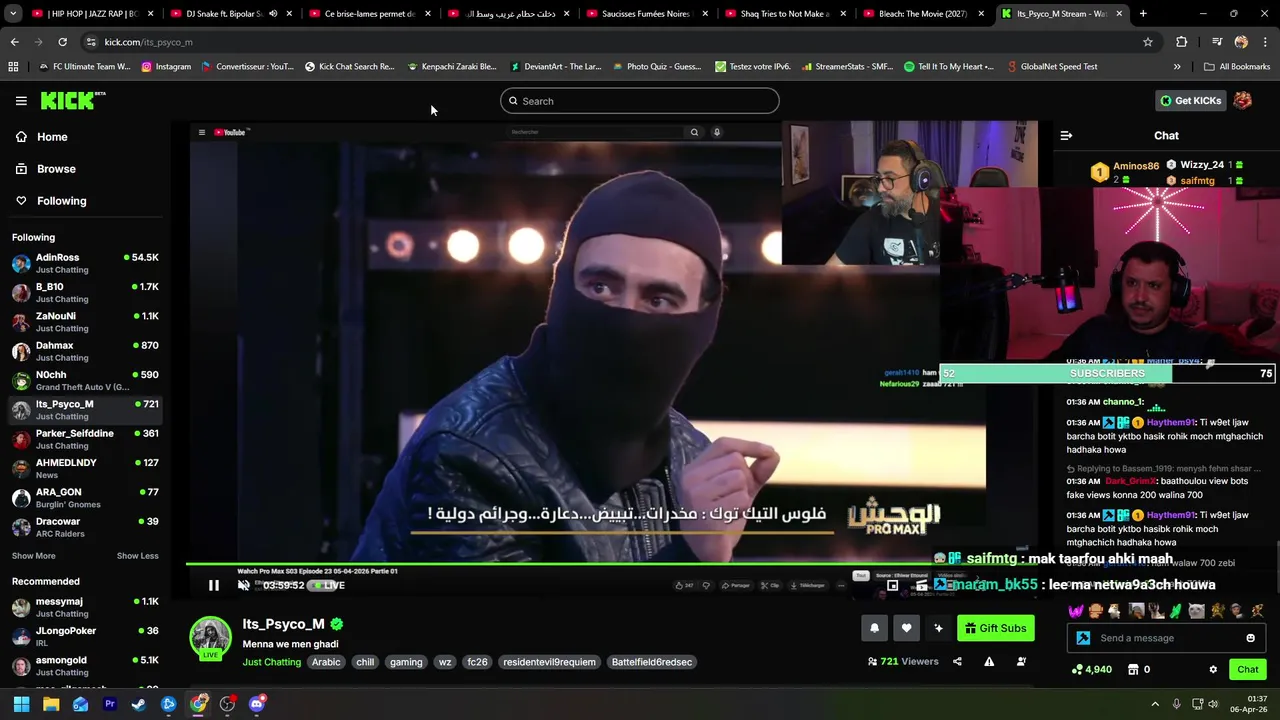The height and width of the screenshot is (720, 1280).
Task: Open Discord from the taskbar
Action: click(x=257, y=704)
